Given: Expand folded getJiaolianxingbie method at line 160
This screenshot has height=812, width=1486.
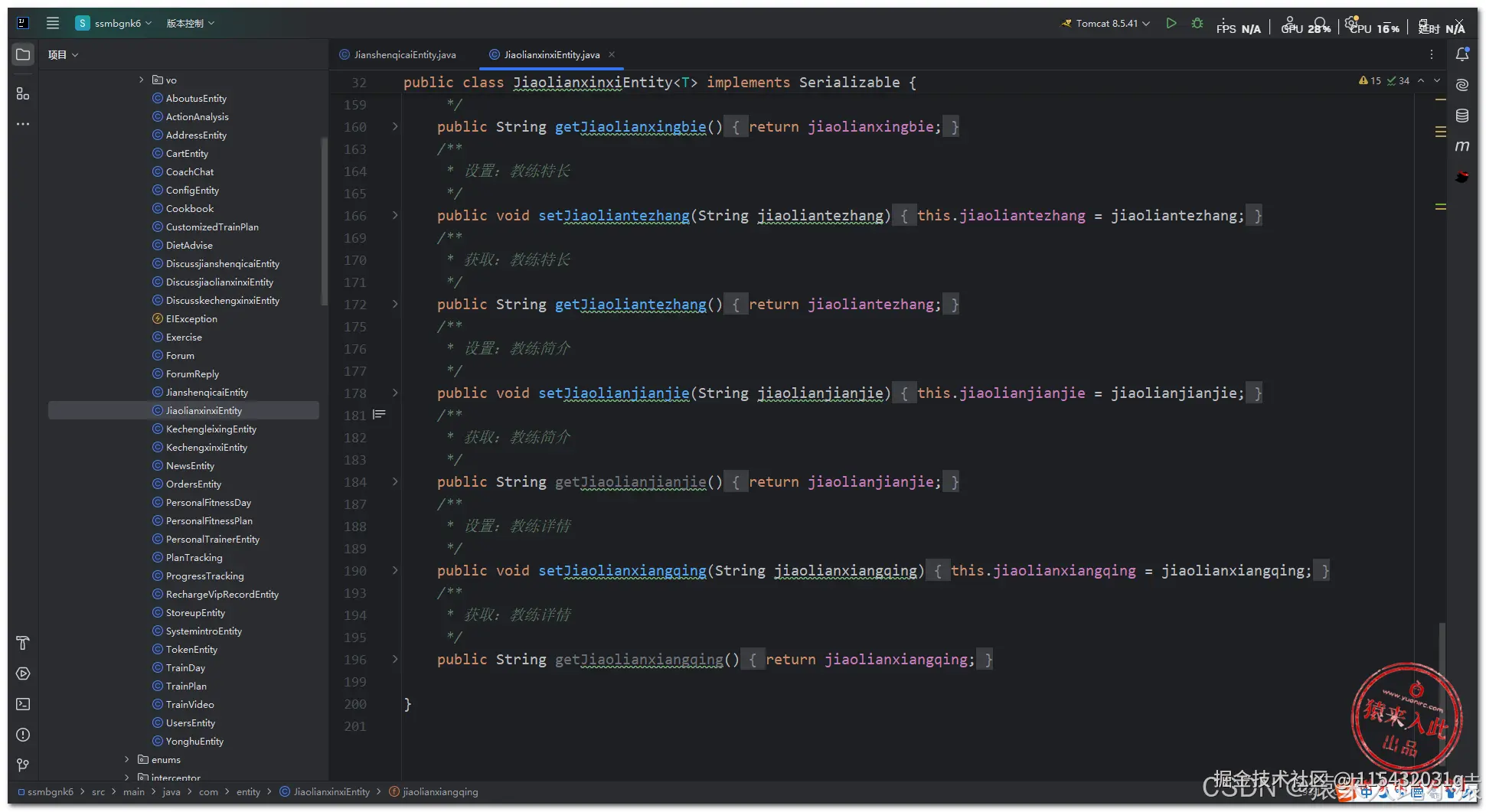Looking at the screenshot, I should click(x=395, y=126).
